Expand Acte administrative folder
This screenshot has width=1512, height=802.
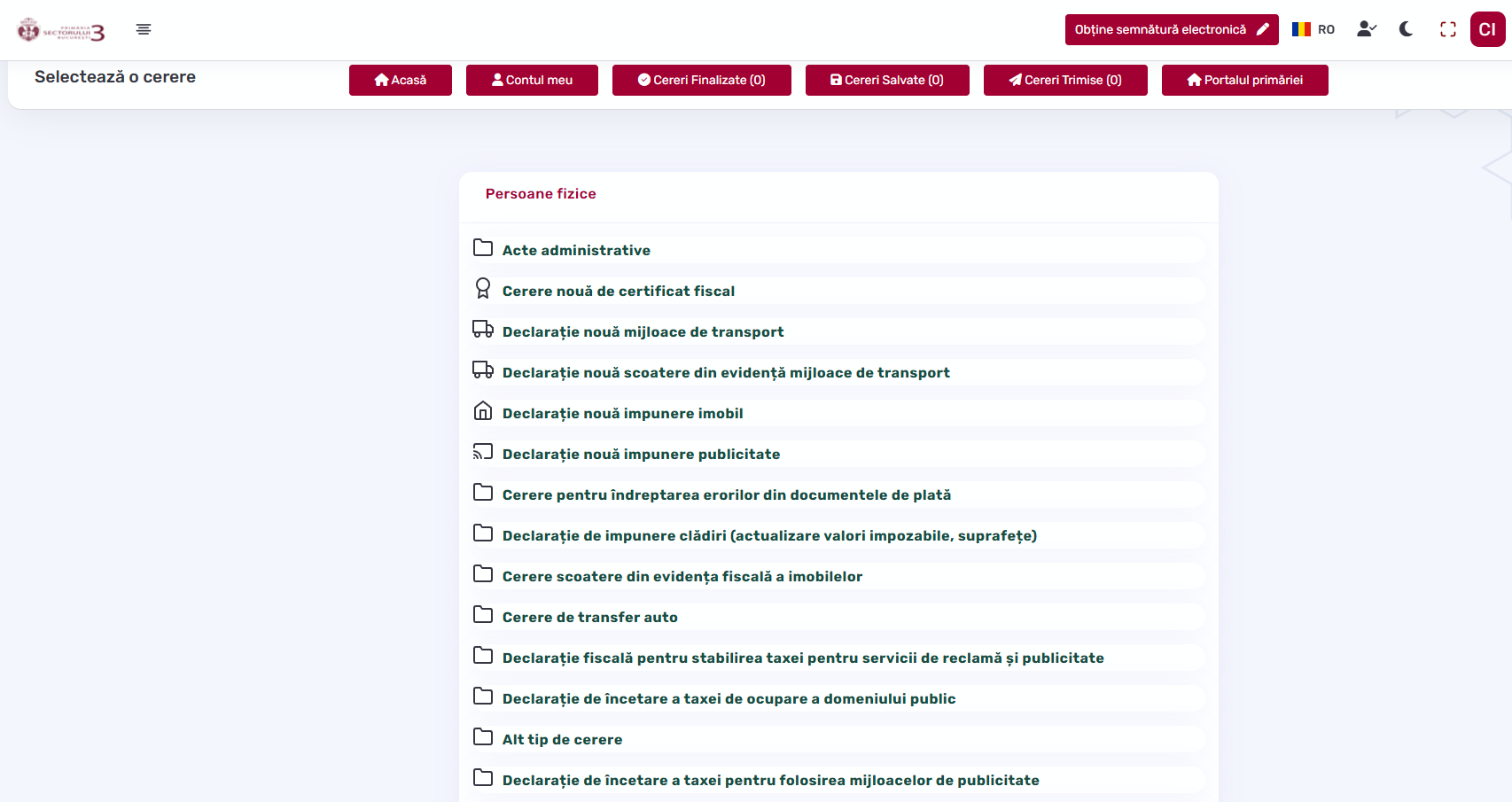pyautogui.click(x=576, y=250)
